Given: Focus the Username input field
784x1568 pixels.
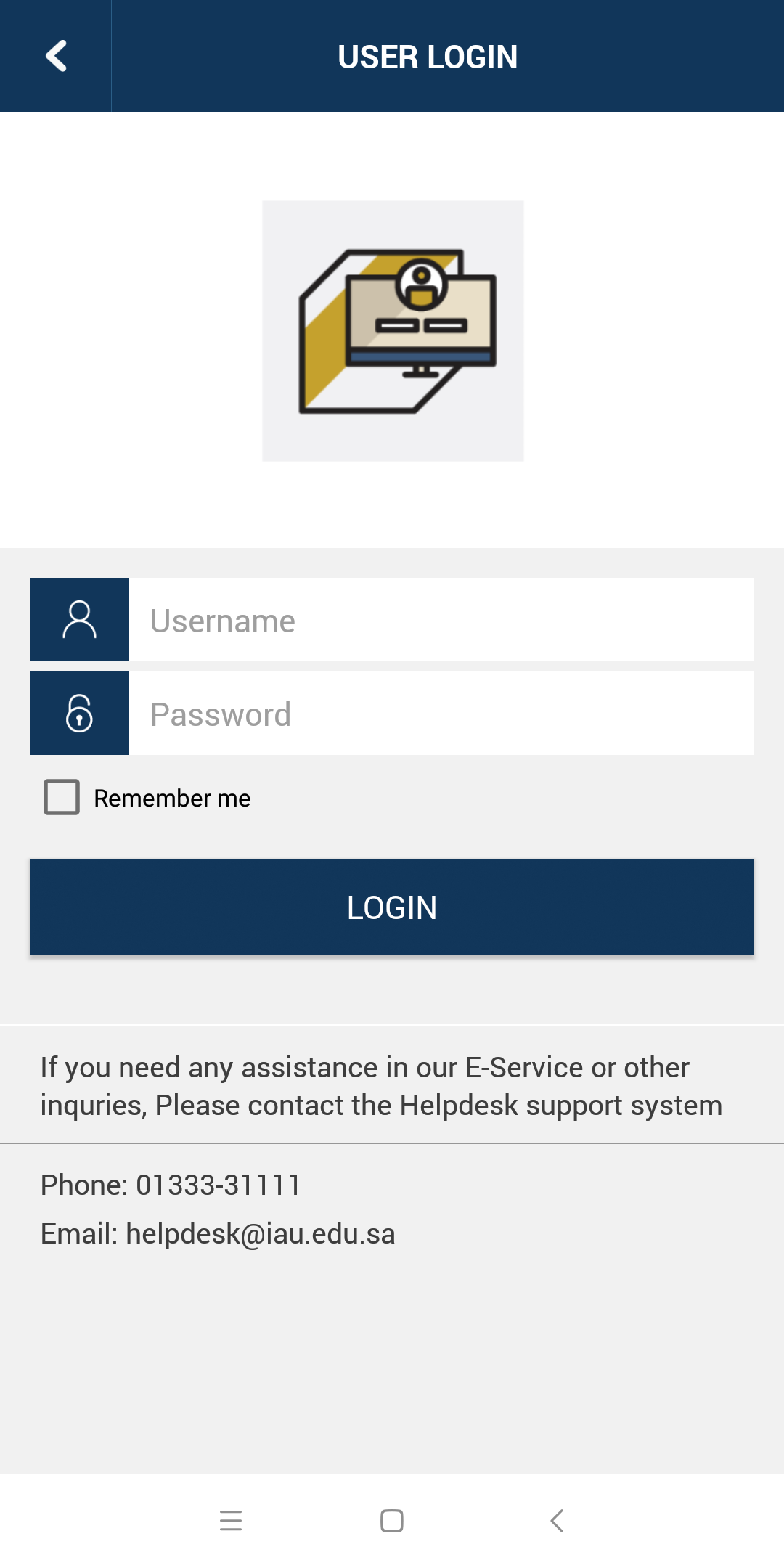Looking at the screenshot, I should 441,620.
